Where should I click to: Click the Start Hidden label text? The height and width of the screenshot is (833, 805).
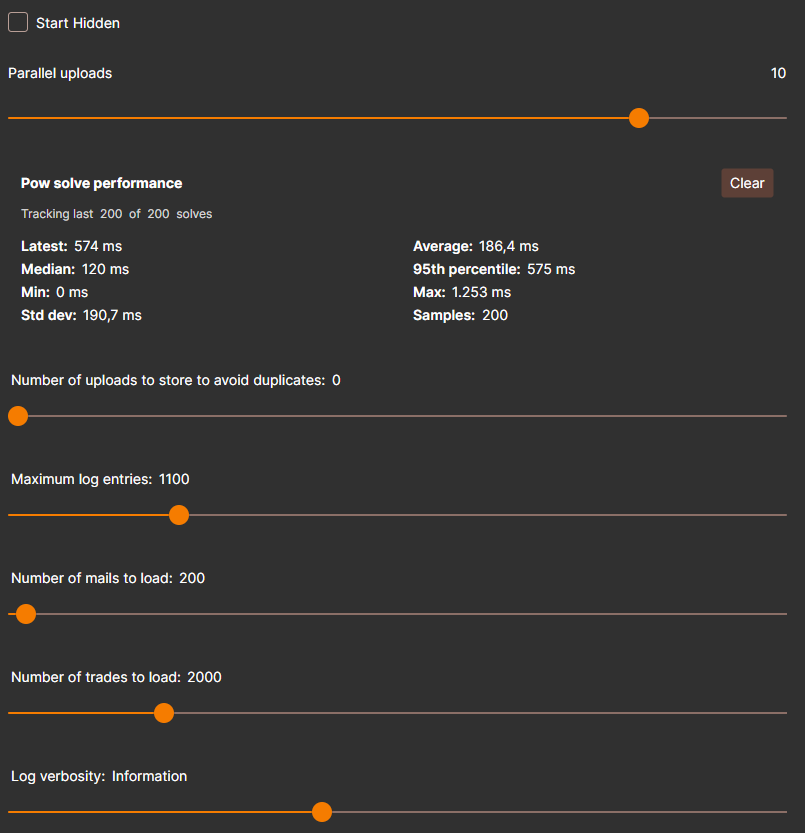[x=78, y=23]
